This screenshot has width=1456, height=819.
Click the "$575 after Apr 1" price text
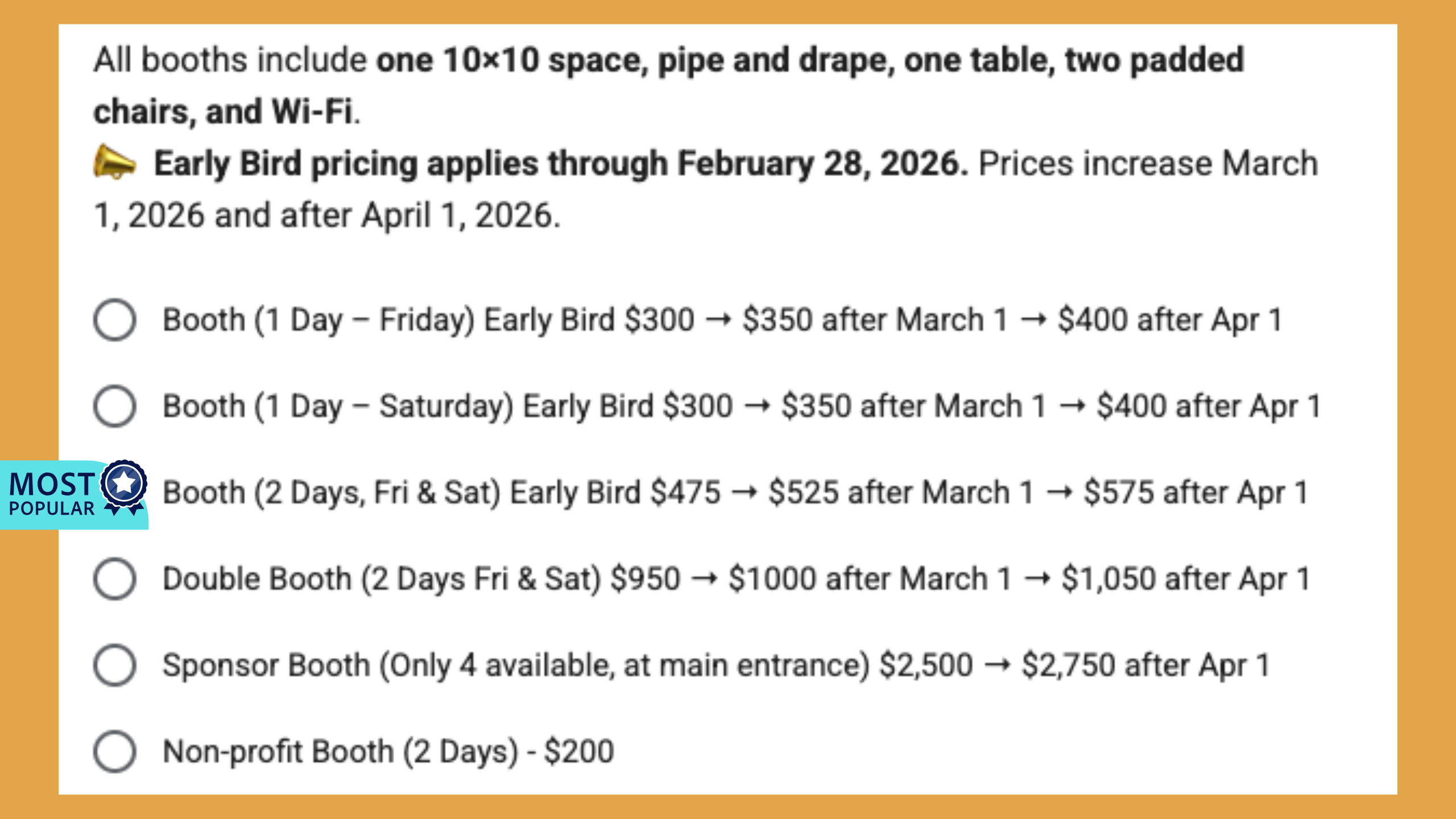point(1196,493)
